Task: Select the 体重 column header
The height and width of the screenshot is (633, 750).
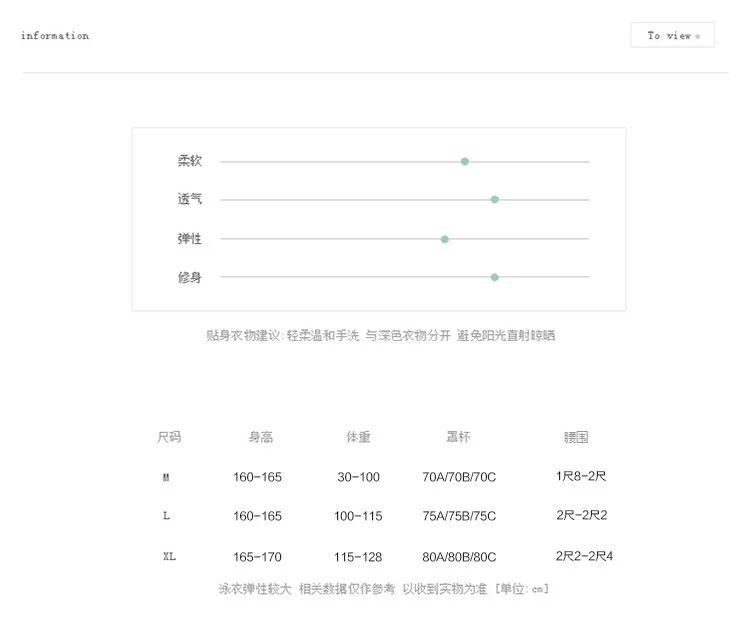Action: (358, 437)
